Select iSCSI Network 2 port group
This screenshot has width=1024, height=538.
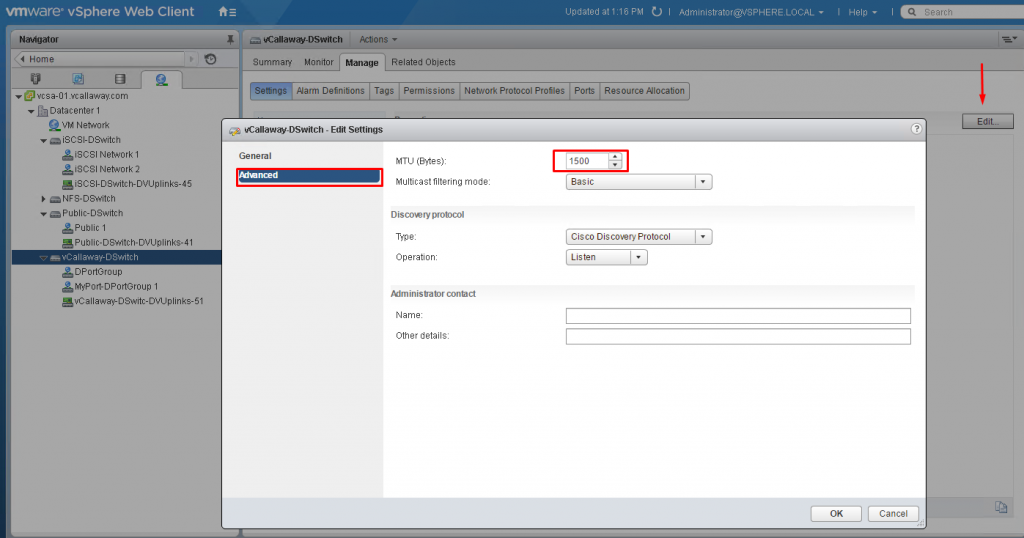107,169
